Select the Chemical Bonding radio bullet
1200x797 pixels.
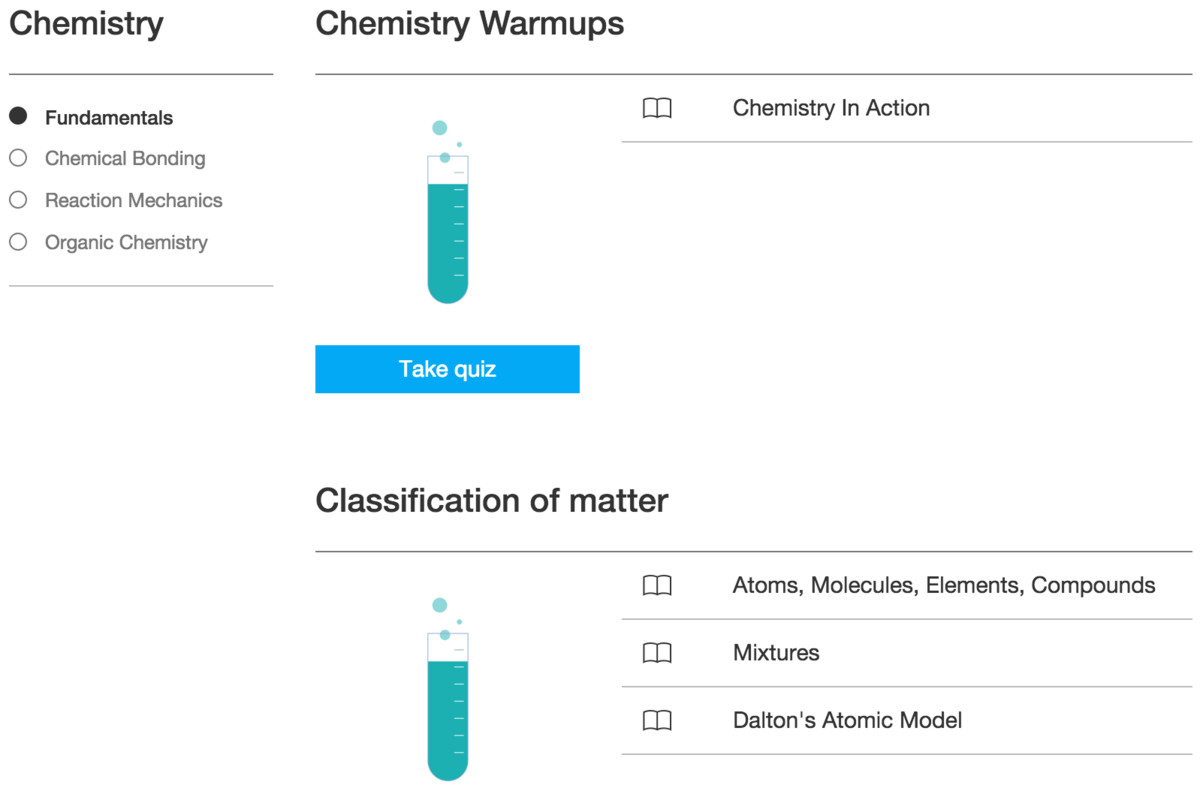point(18,158)
